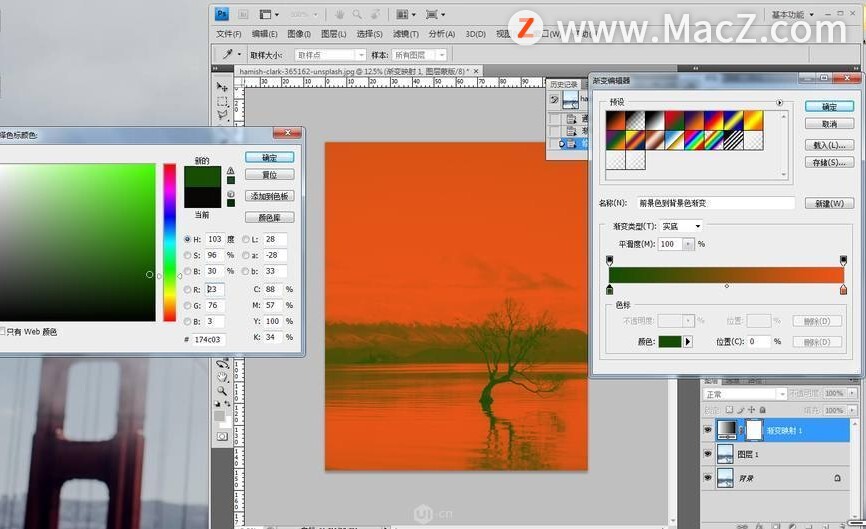The height and width of the screenshot is (529, 866).
Task: Select the R red radio button
Action: 187,289
